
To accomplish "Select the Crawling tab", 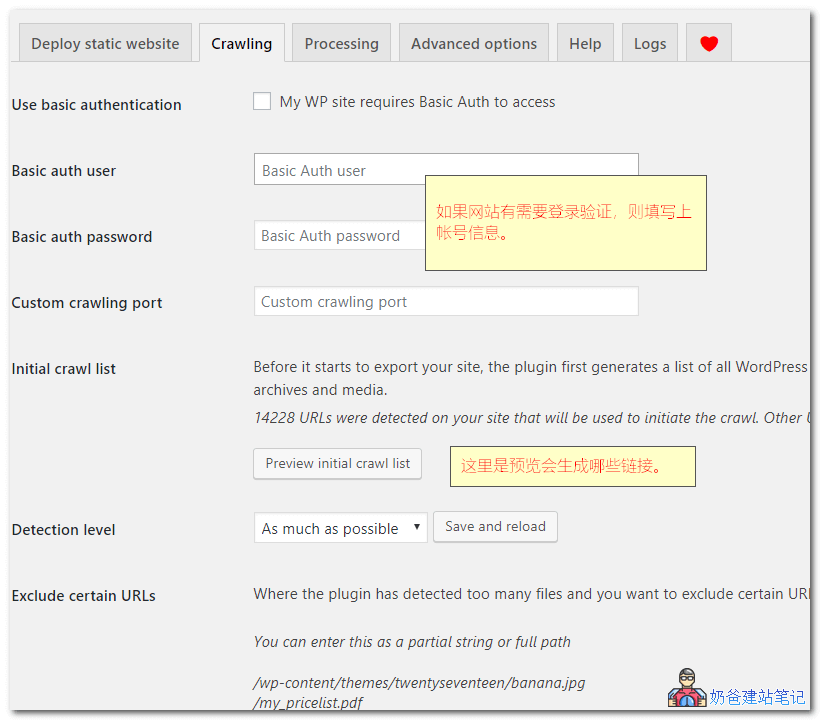I will click(x=241, y=44).
